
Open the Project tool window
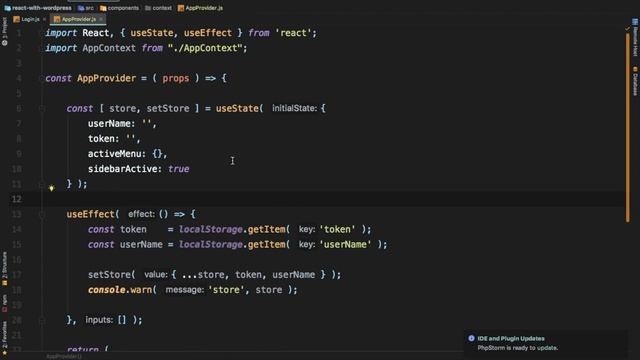(x=4, y=31)
